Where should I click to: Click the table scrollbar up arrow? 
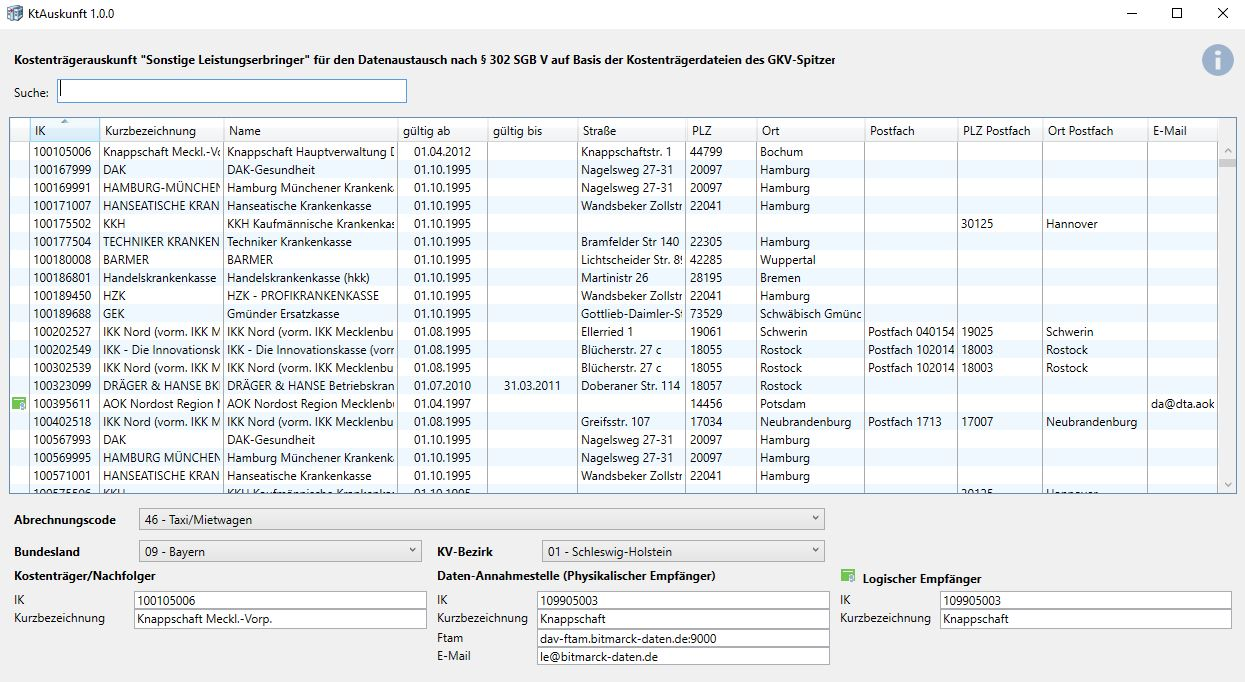point(1229,150)
